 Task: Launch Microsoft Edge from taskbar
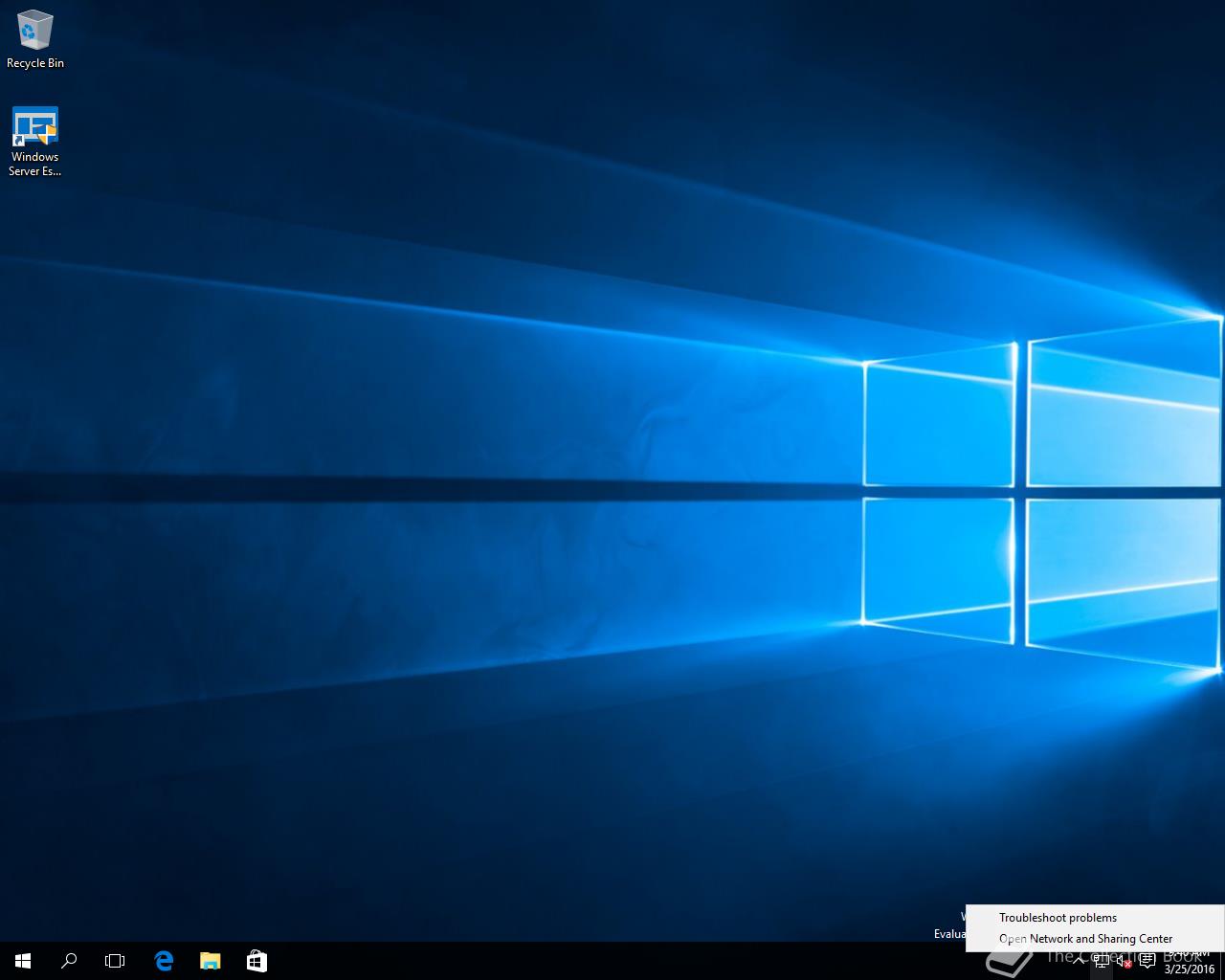tap(164, 961)
